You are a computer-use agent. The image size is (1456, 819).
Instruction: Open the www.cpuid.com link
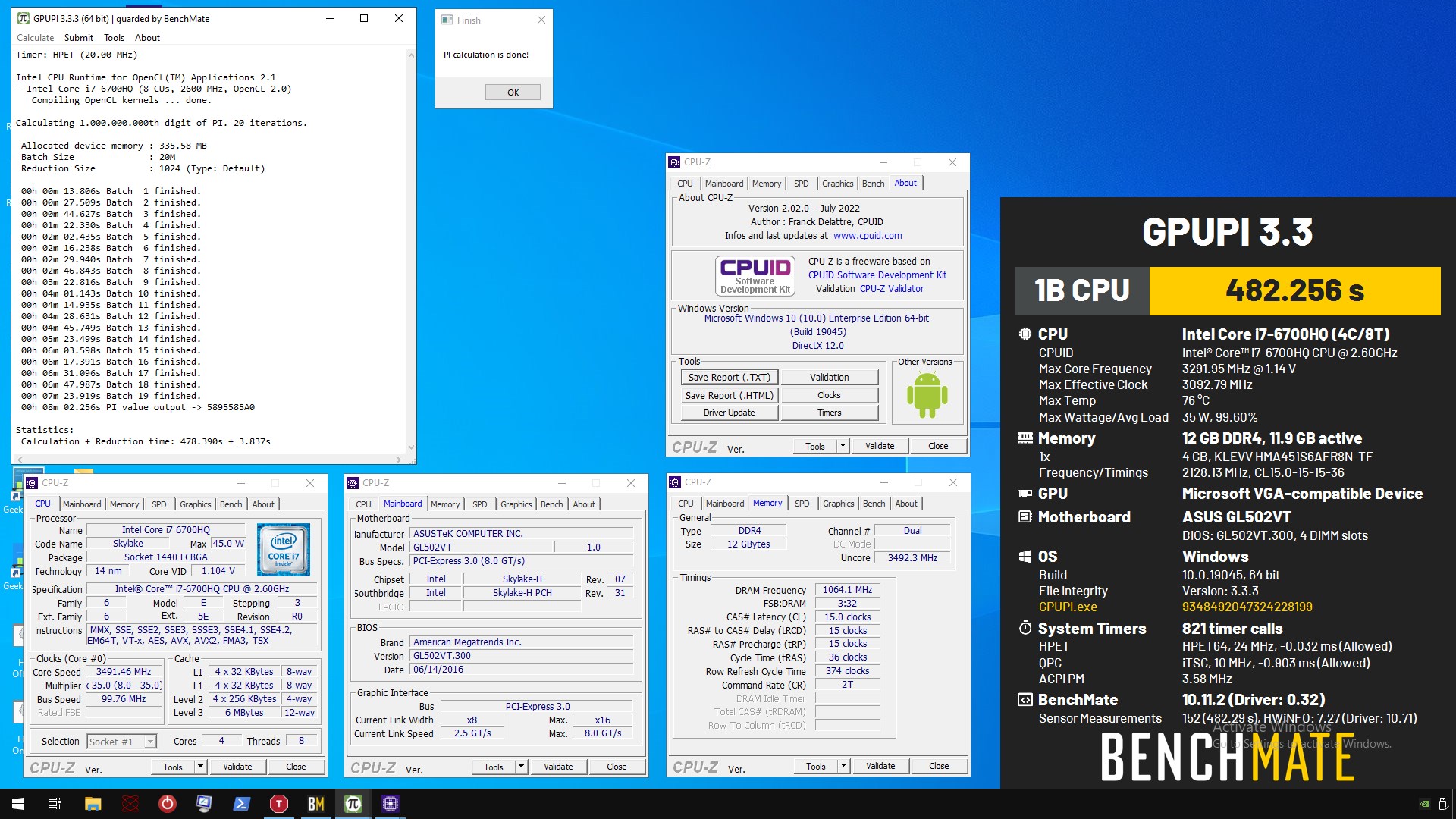[x=868, y=236]
